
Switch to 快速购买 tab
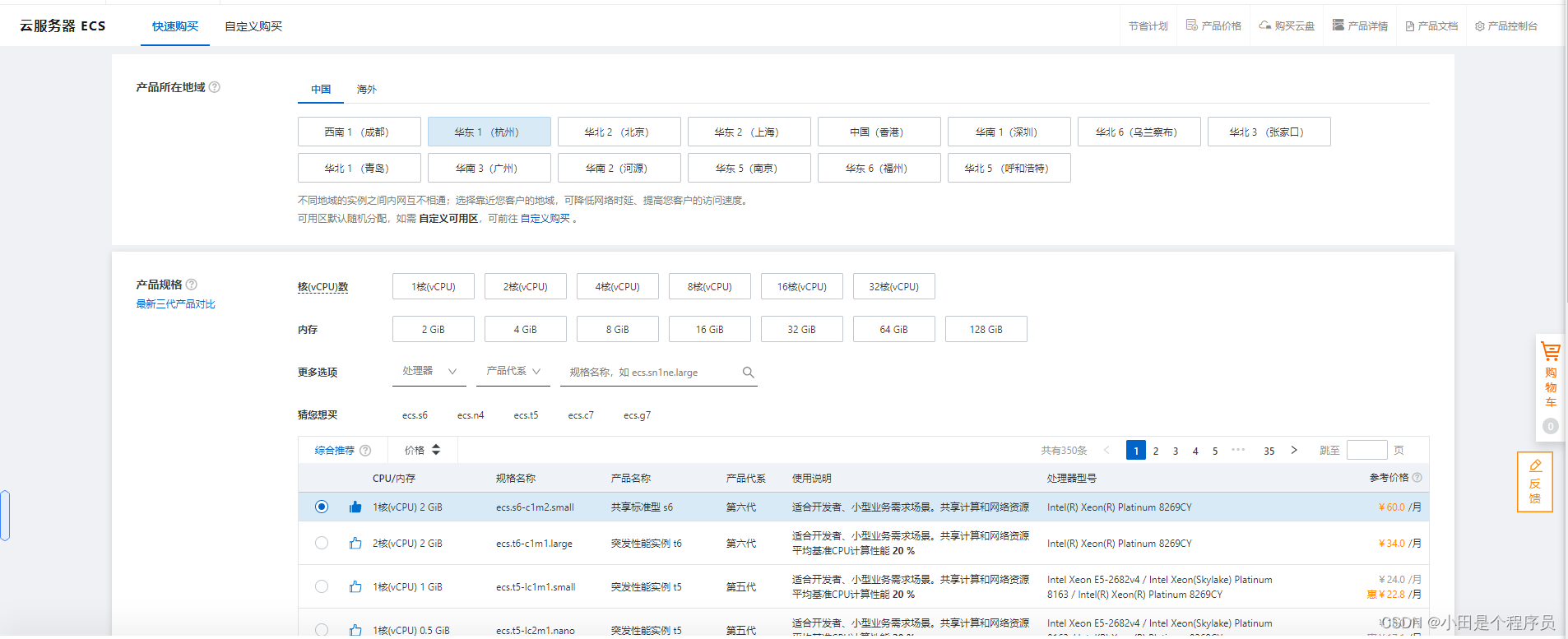pyautogui.click(x=175, y=26)
